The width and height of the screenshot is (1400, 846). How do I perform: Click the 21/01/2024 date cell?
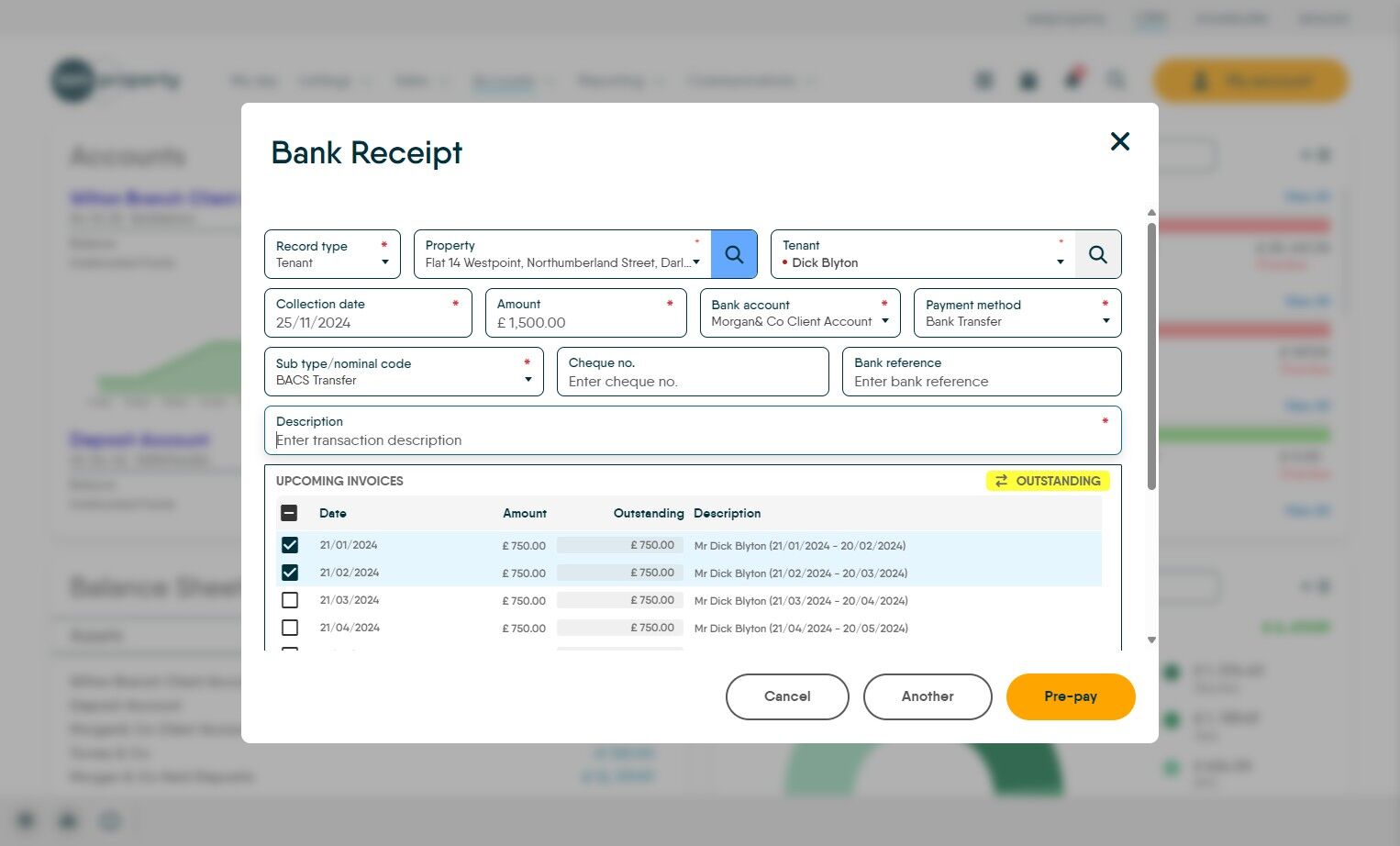coord(349,545)
